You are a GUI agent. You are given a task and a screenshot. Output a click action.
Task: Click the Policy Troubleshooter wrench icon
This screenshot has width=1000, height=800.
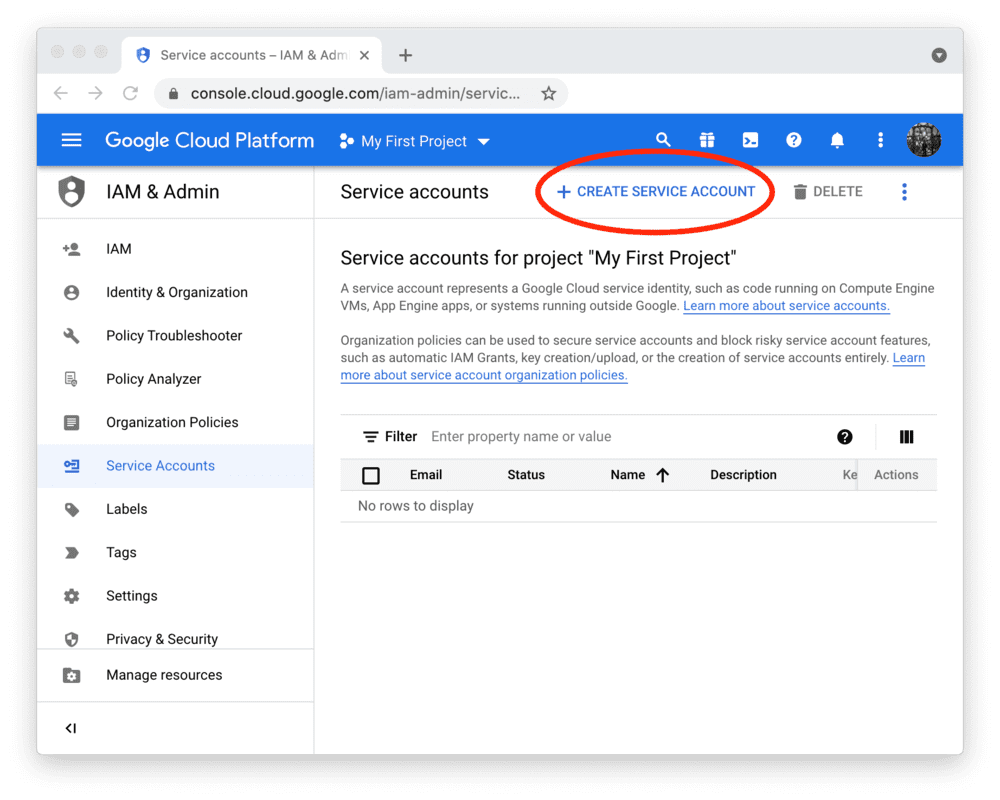point(71,335)
